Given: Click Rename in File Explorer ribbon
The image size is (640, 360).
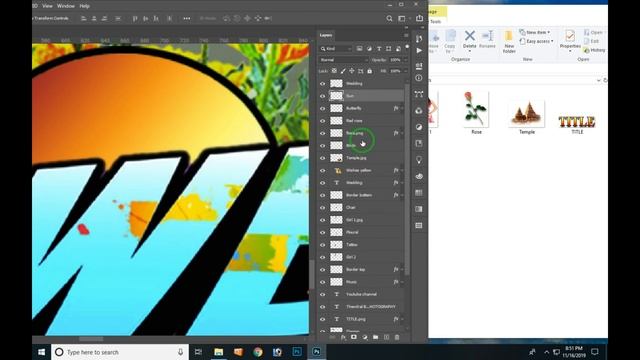Looking at the screenshot, I should pyautogui.click(x=487, y=39).
